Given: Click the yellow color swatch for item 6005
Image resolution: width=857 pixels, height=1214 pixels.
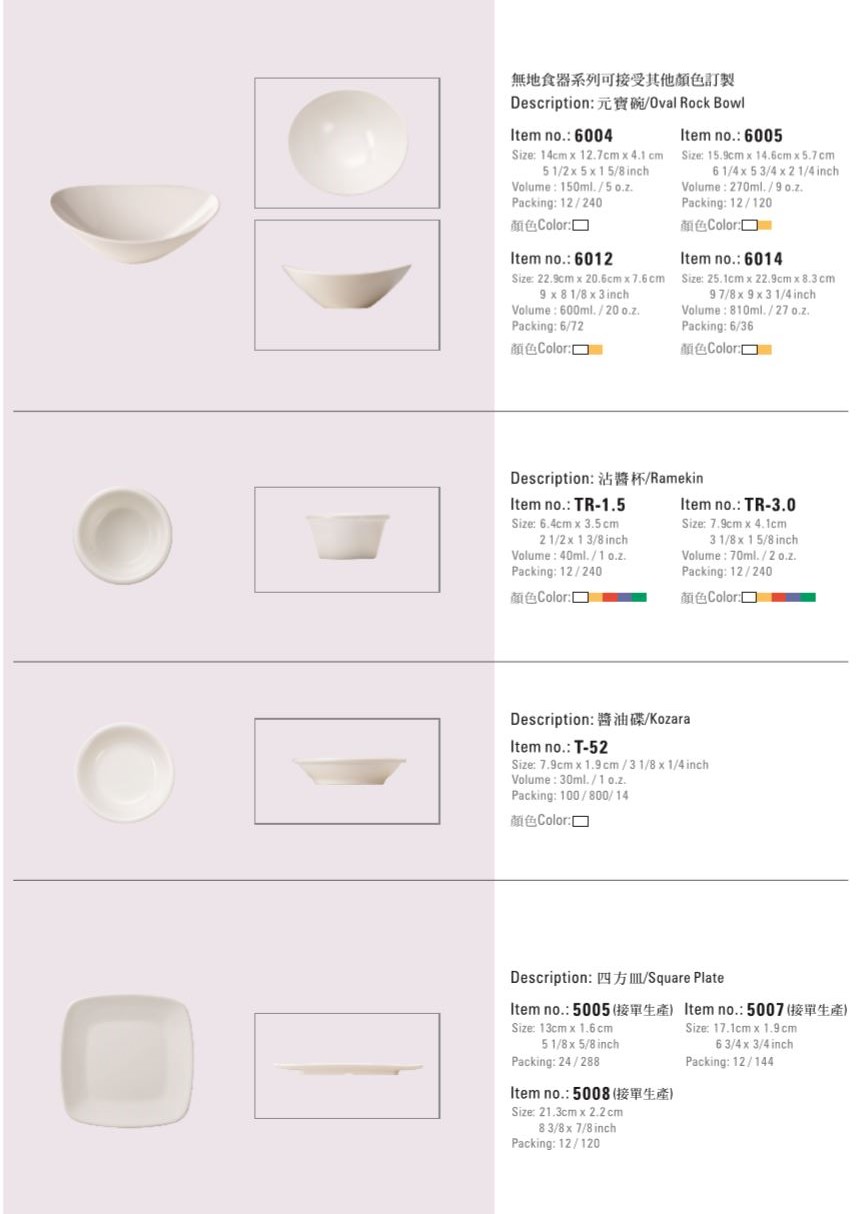Looking at the screenshot, I should (765, 225).
